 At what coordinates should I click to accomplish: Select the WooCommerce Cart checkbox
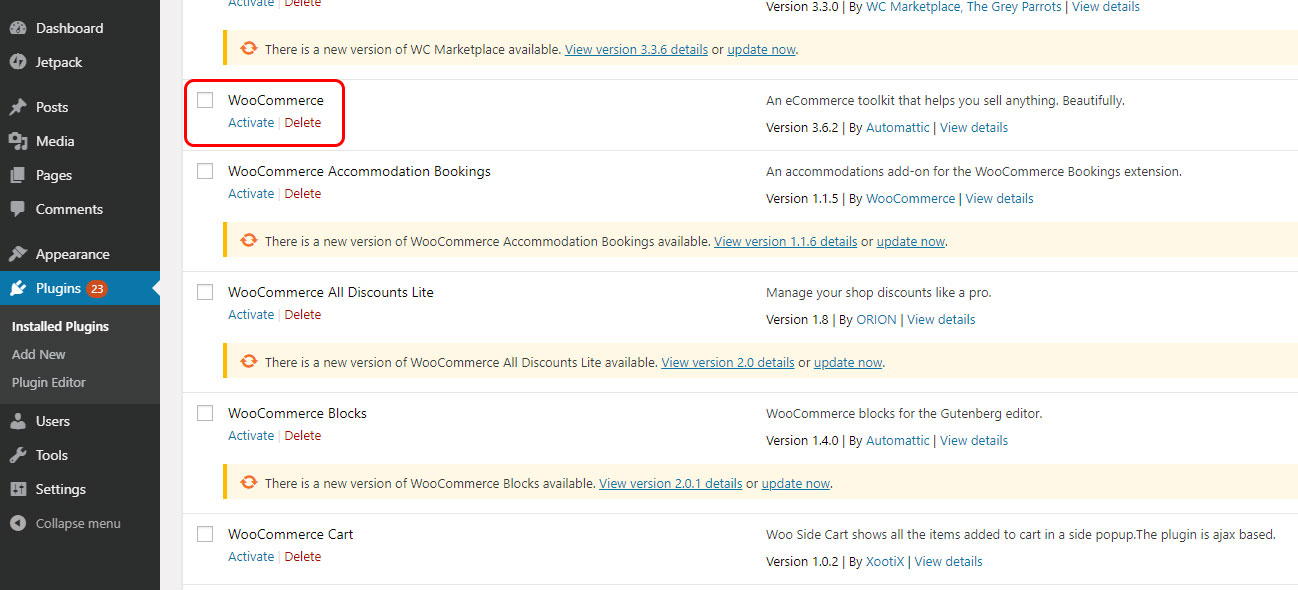coord(205,534)
